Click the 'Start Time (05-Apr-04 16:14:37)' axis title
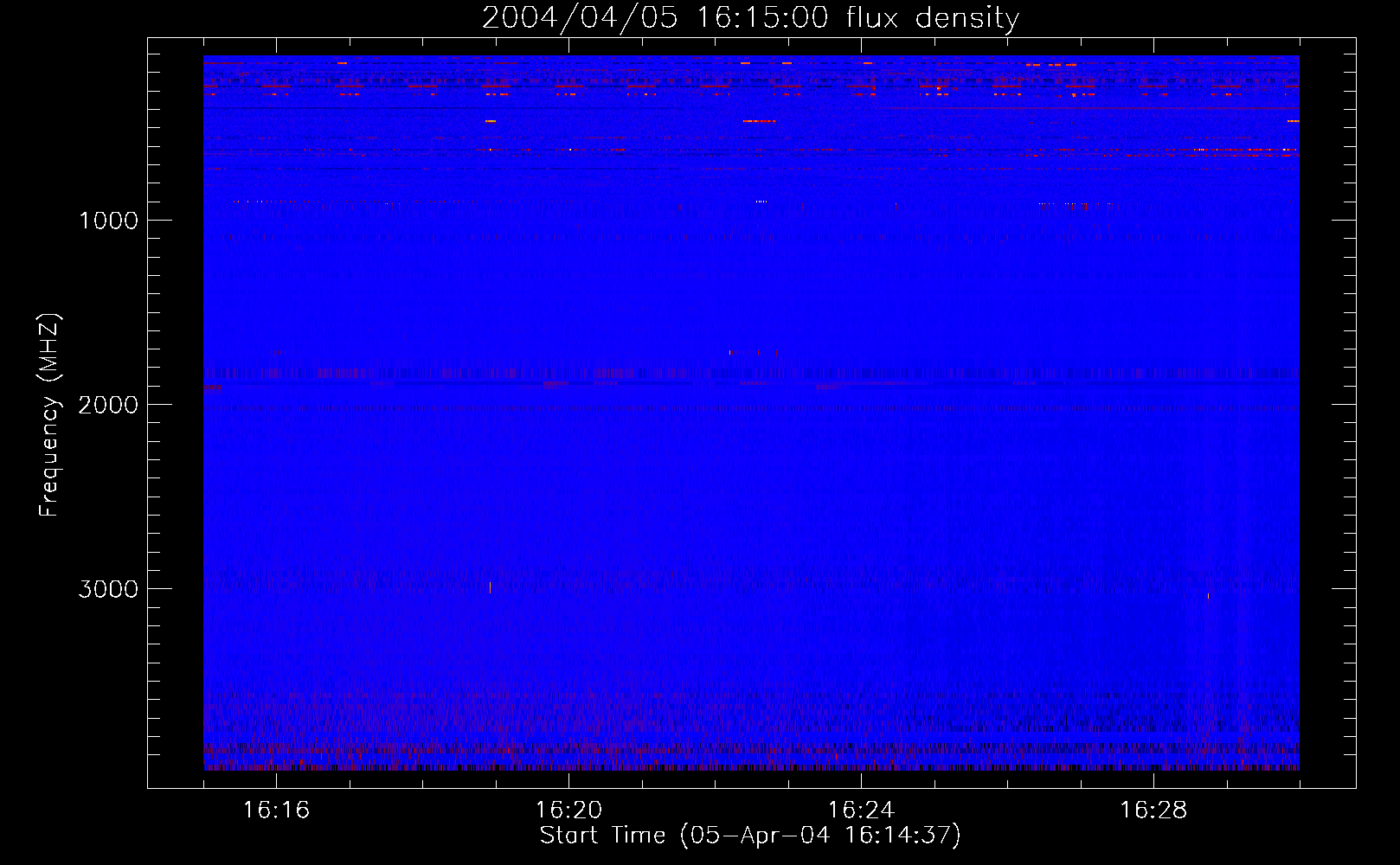 click(x=750, y=836)
